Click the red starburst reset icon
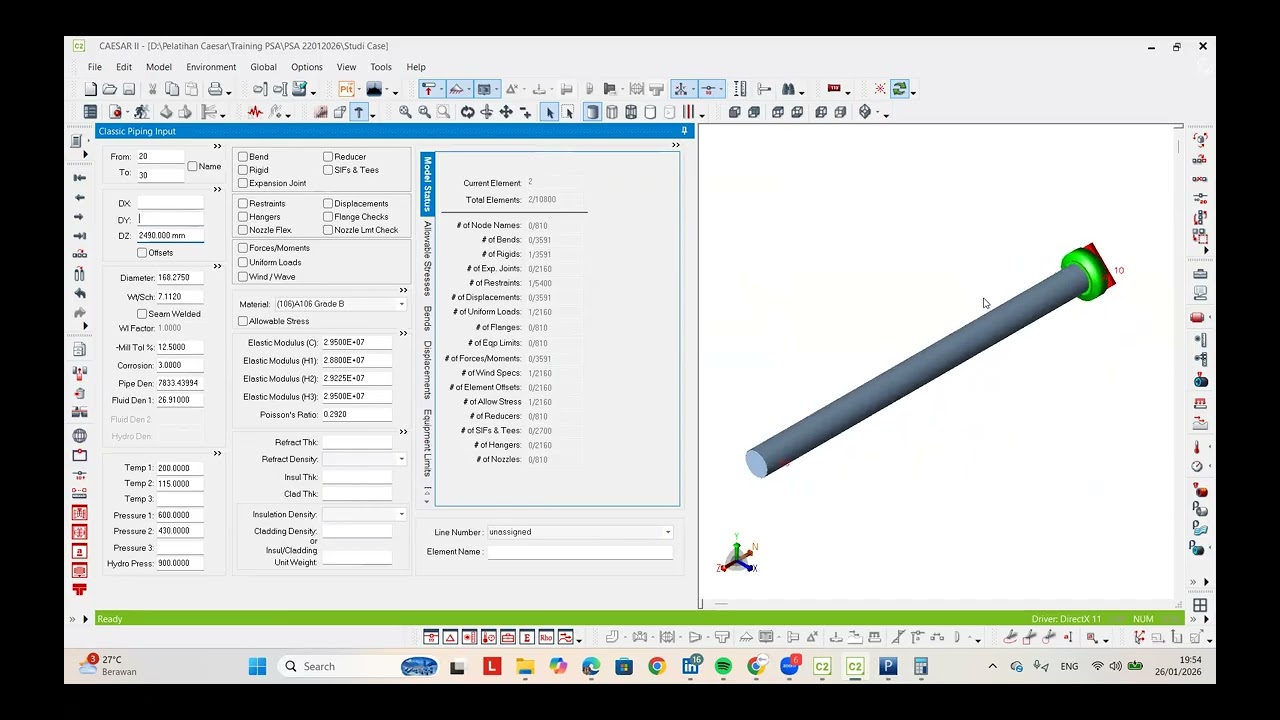 pos(879,89)
